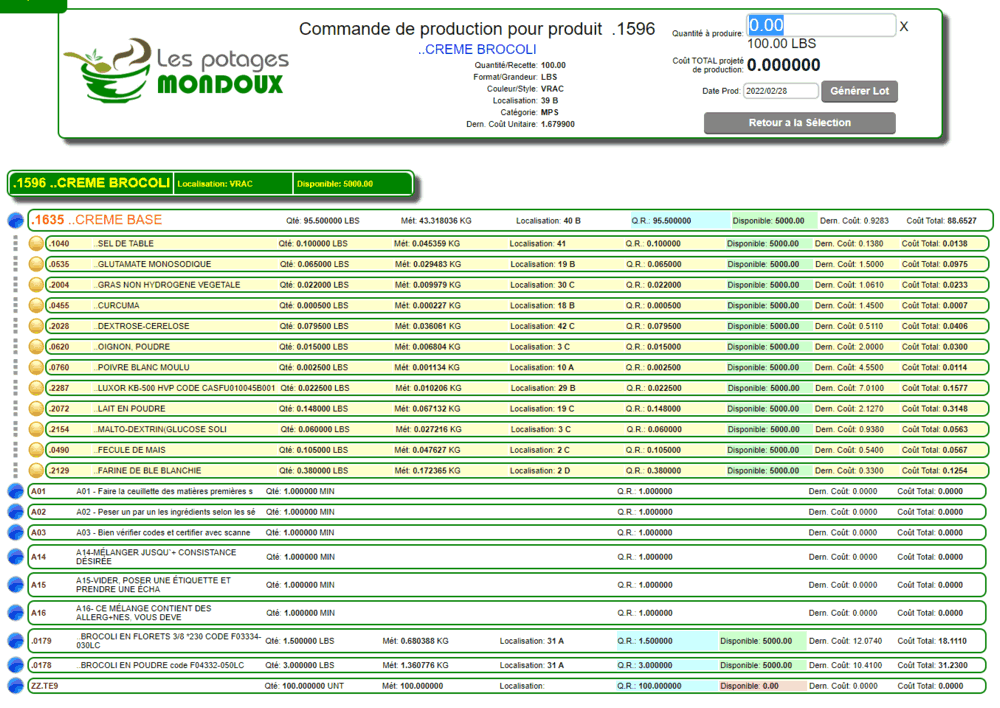Click Mét 0.009979 KG in GRAS row
1000x708 pixels.
coord(427,285)
